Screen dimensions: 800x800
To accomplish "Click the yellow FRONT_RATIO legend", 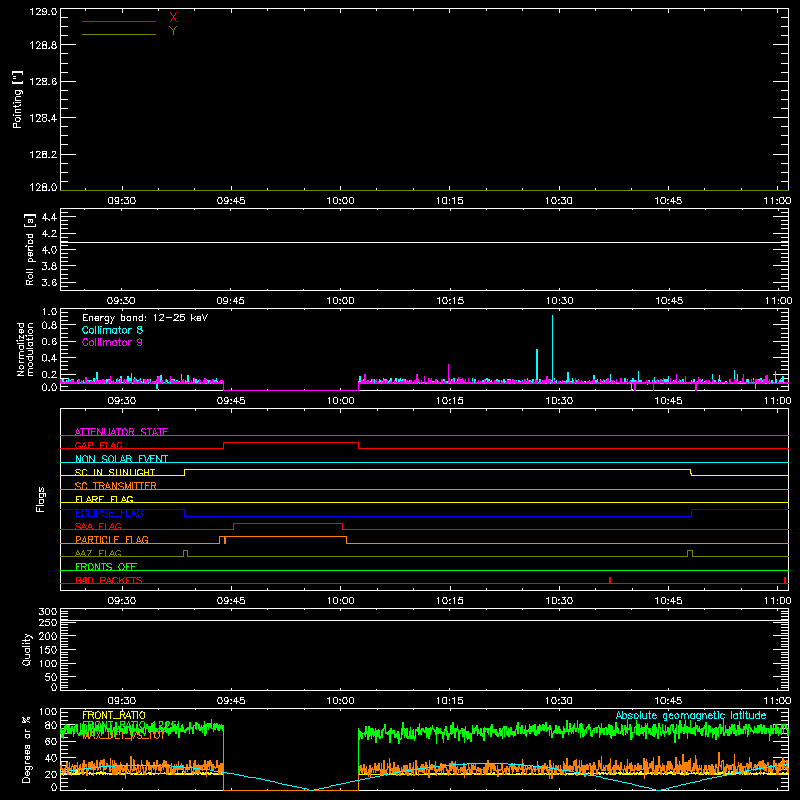I will (x=114, y=715).
